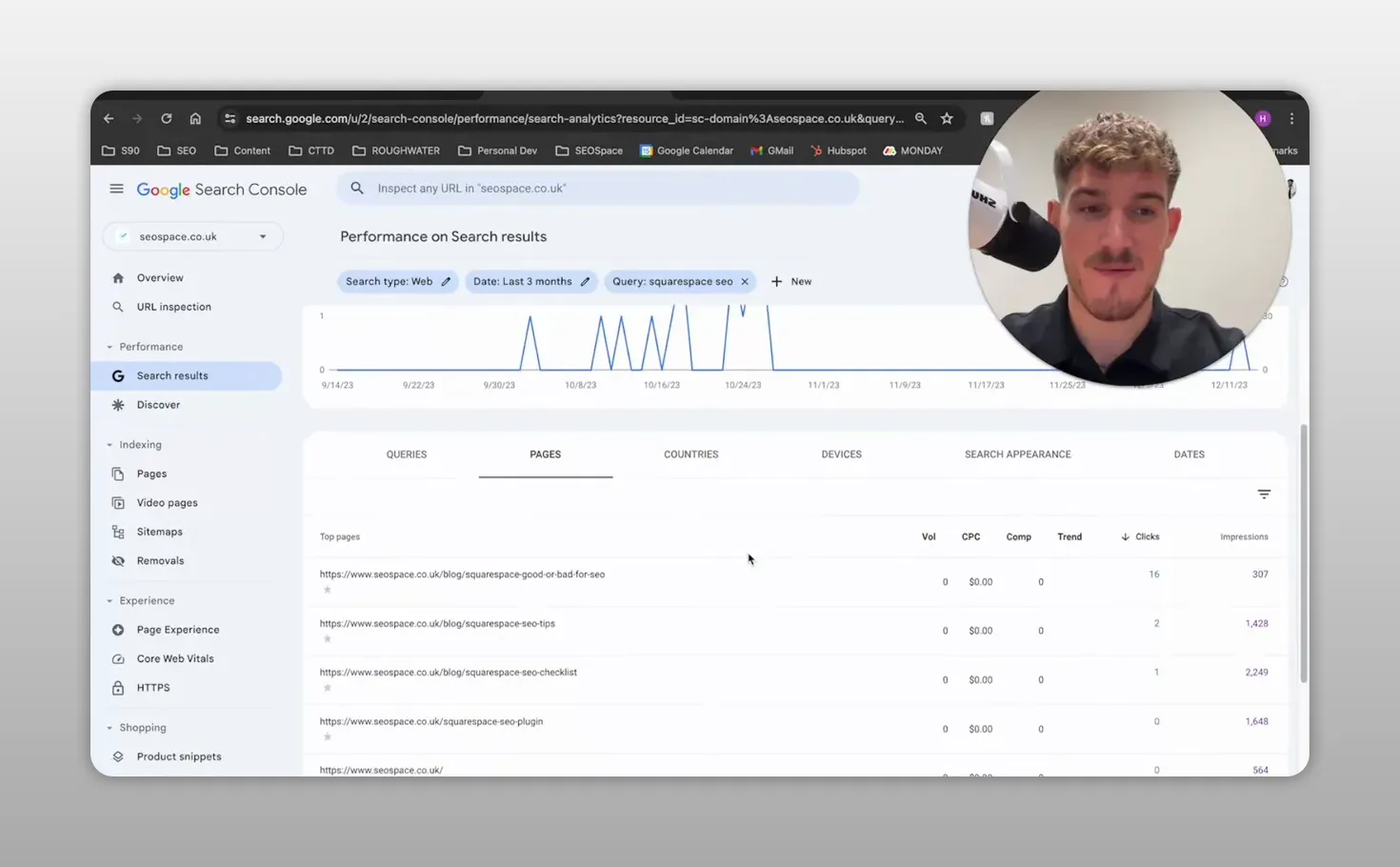Open the SEOSpace bookmarks folder
1400x867 pixels.
coord(589,151)
